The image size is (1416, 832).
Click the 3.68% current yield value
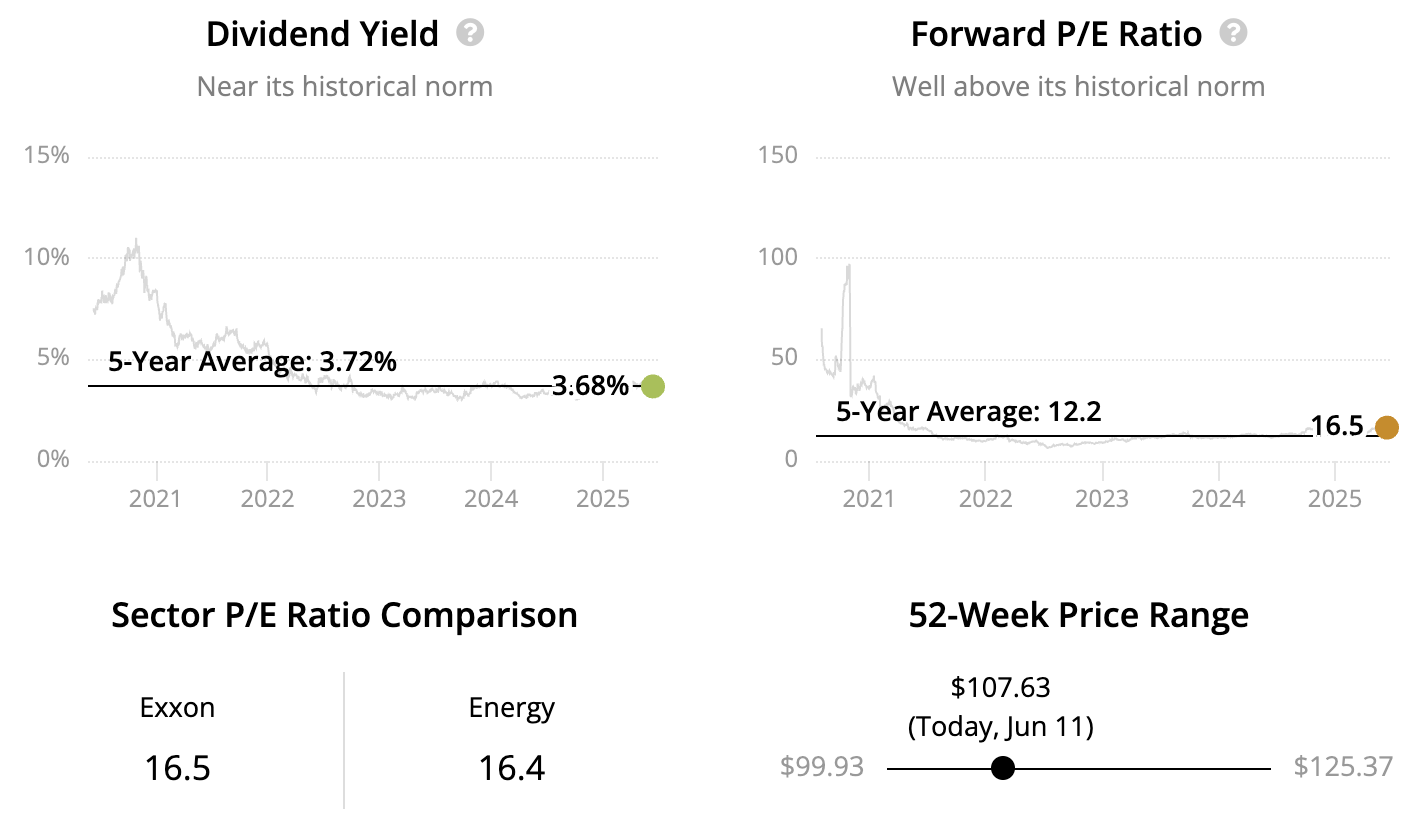[x=590, y=386]
